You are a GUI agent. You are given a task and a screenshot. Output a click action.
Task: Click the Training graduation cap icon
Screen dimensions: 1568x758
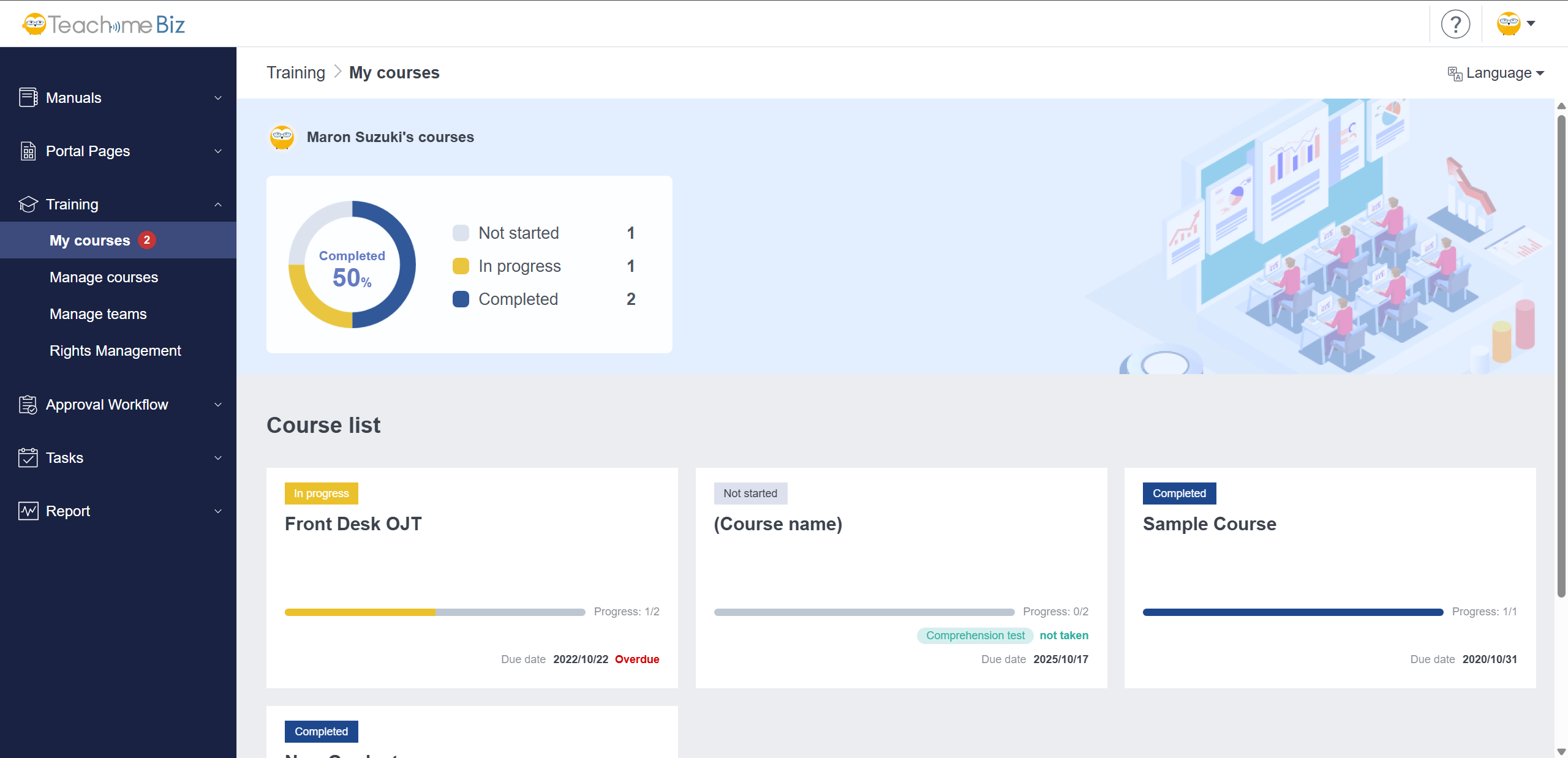point(28,204)
